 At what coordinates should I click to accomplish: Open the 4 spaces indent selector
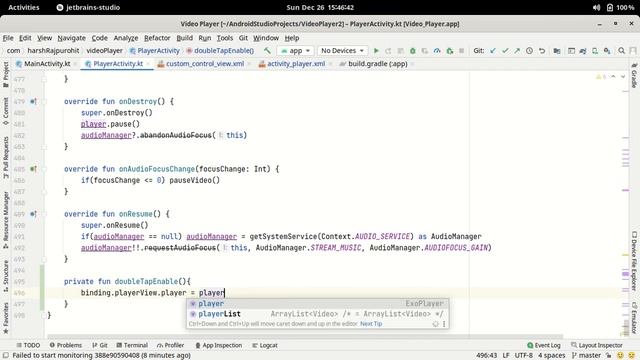pyautogui.click(x=551, y=356)
